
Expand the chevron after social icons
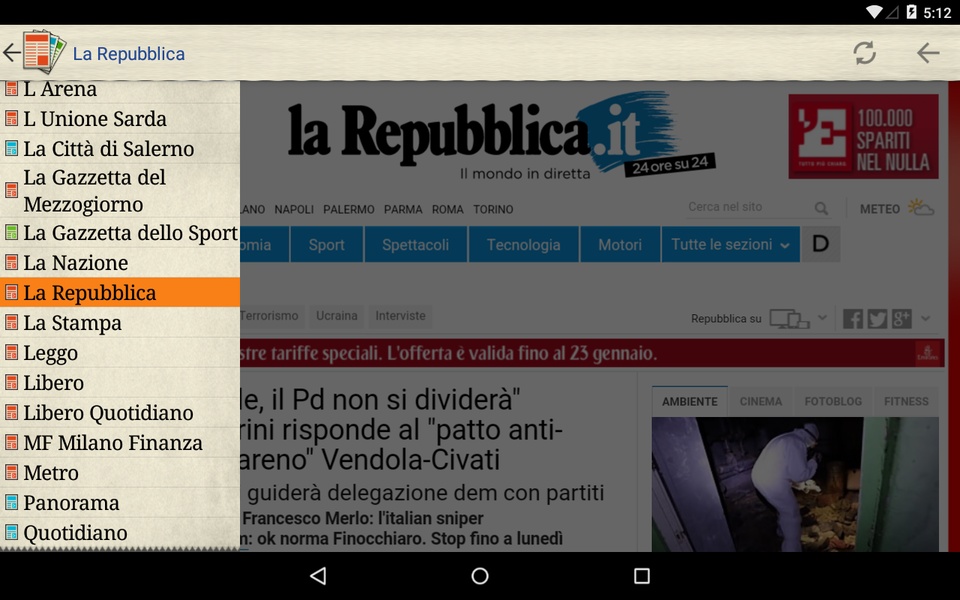click(925, 318)
